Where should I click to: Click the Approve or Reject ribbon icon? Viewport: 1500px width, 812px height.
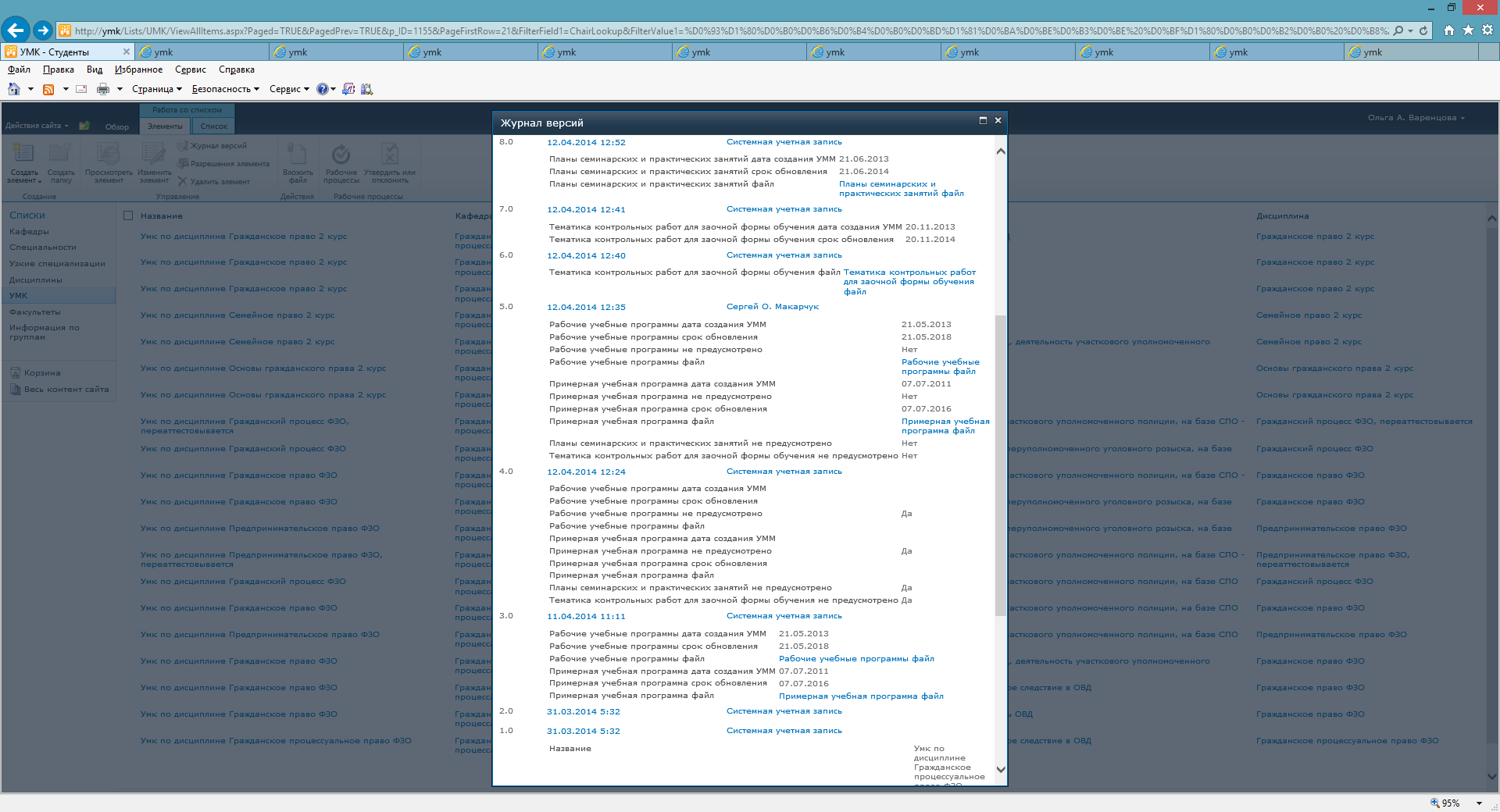[x=389, y=153]
